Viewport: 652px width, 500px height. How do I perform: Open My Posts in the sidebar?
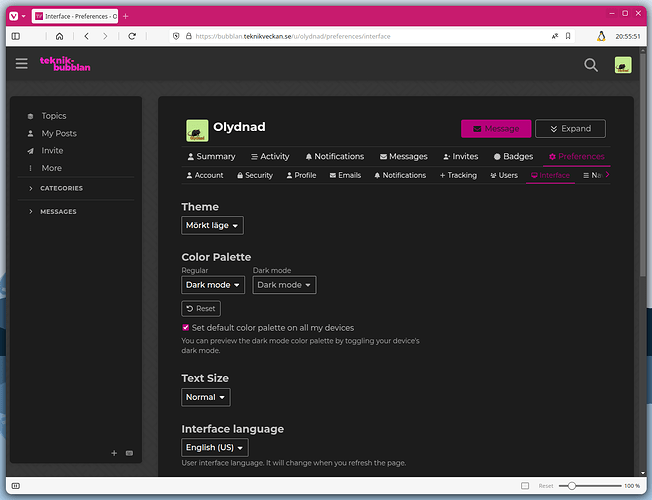(59, 133)
